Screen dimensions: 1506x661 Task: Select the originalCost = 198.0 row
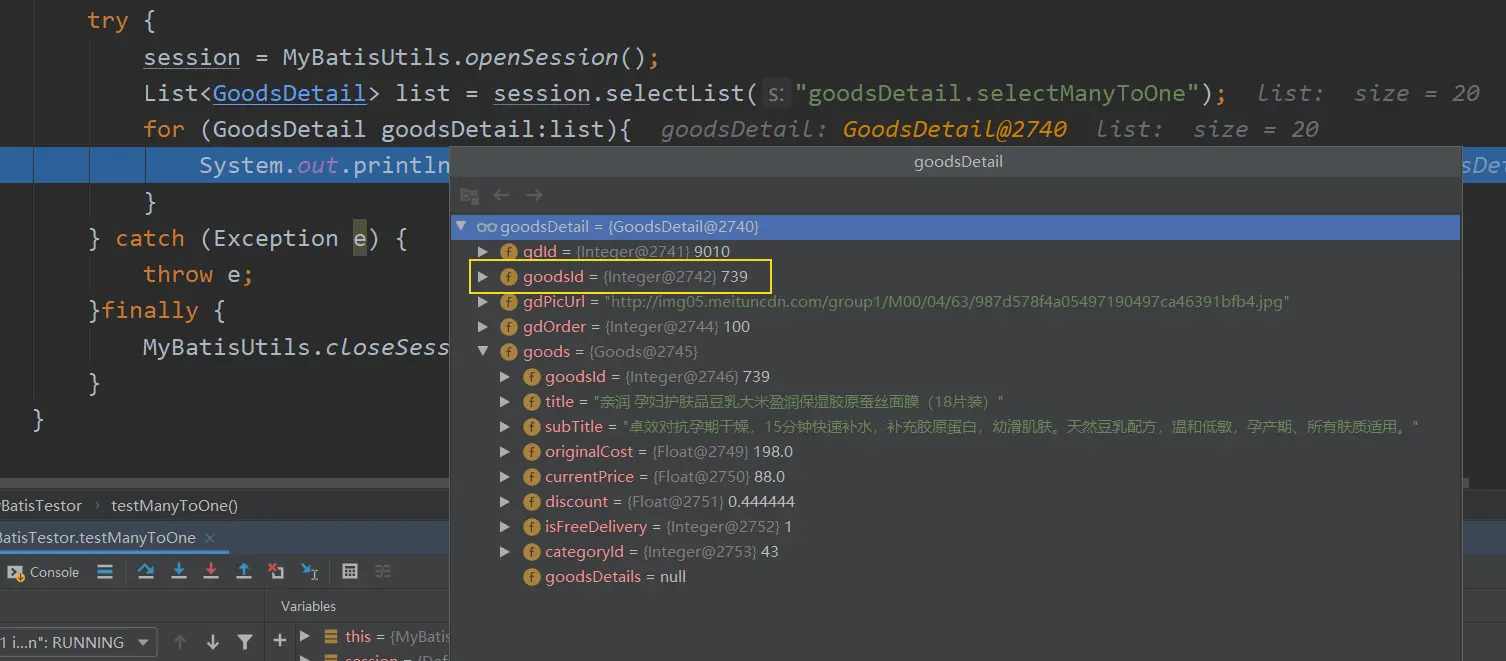pyautogui.click(x=955, y=452)
